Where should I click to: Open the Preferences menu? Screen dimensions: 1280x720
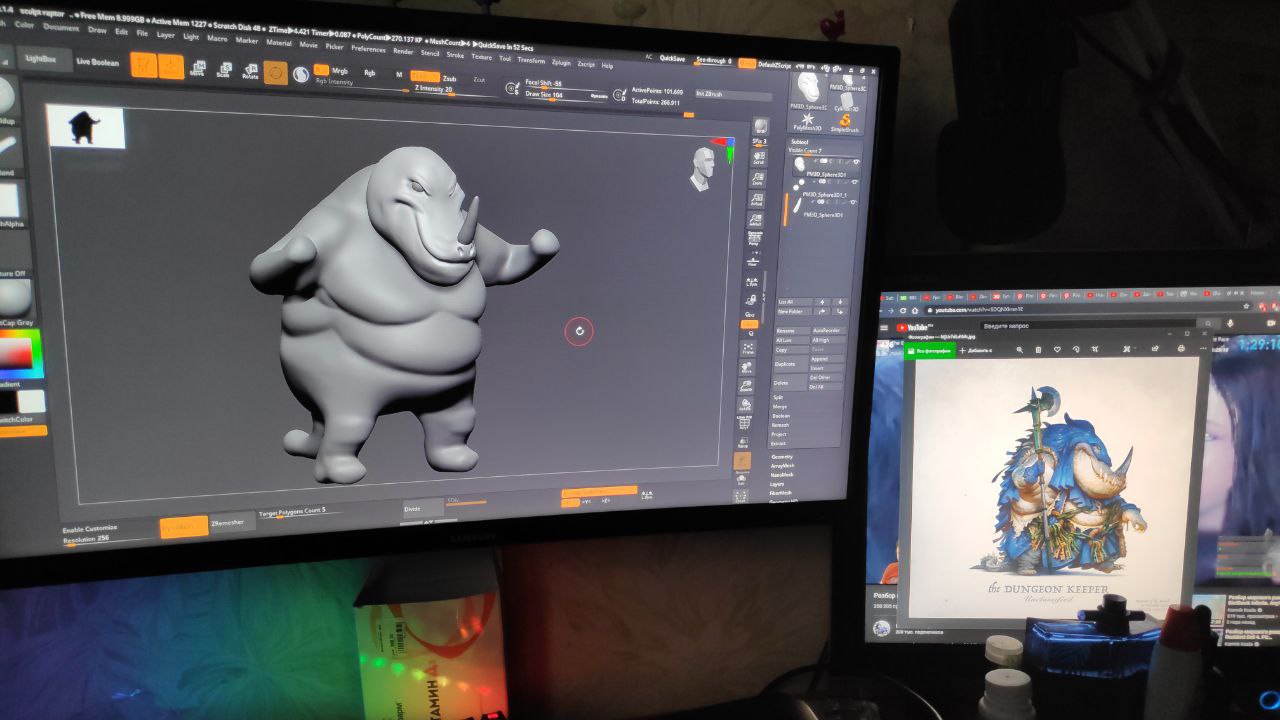pos(368,48)
